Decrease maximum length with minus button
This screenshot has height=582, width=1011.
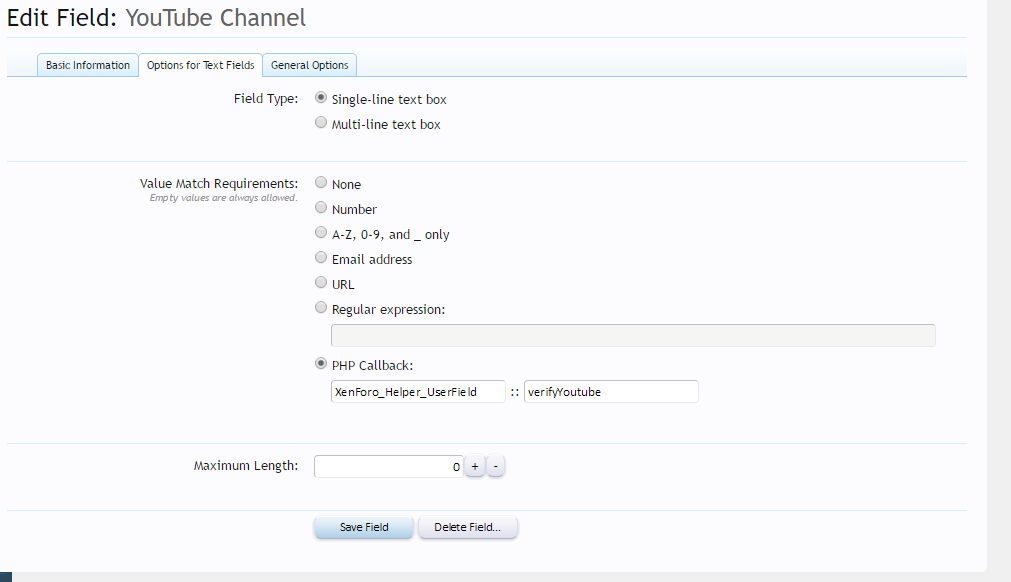496,467
